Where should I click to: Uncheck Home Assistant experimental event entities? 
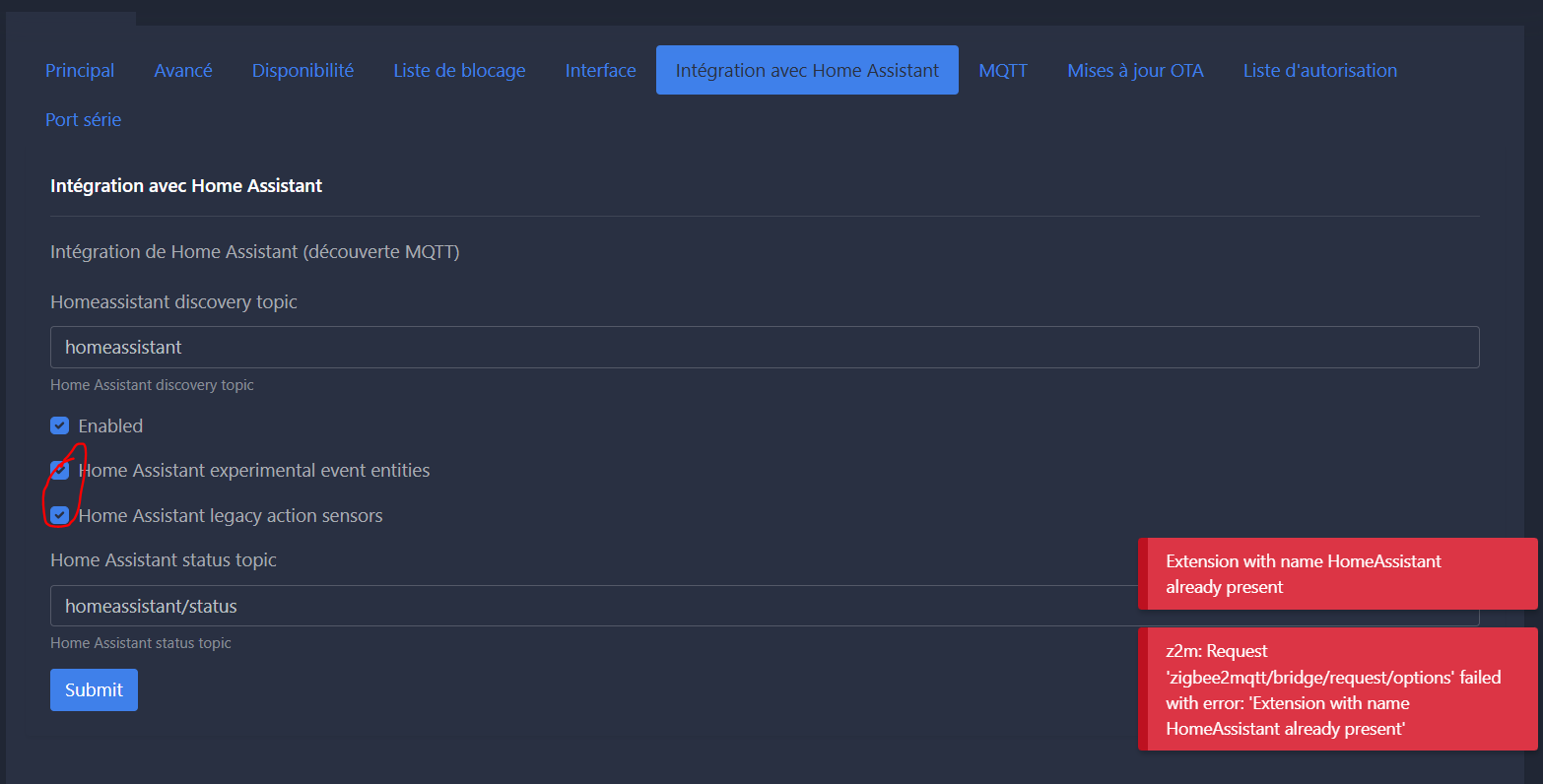tap(60, 471)
